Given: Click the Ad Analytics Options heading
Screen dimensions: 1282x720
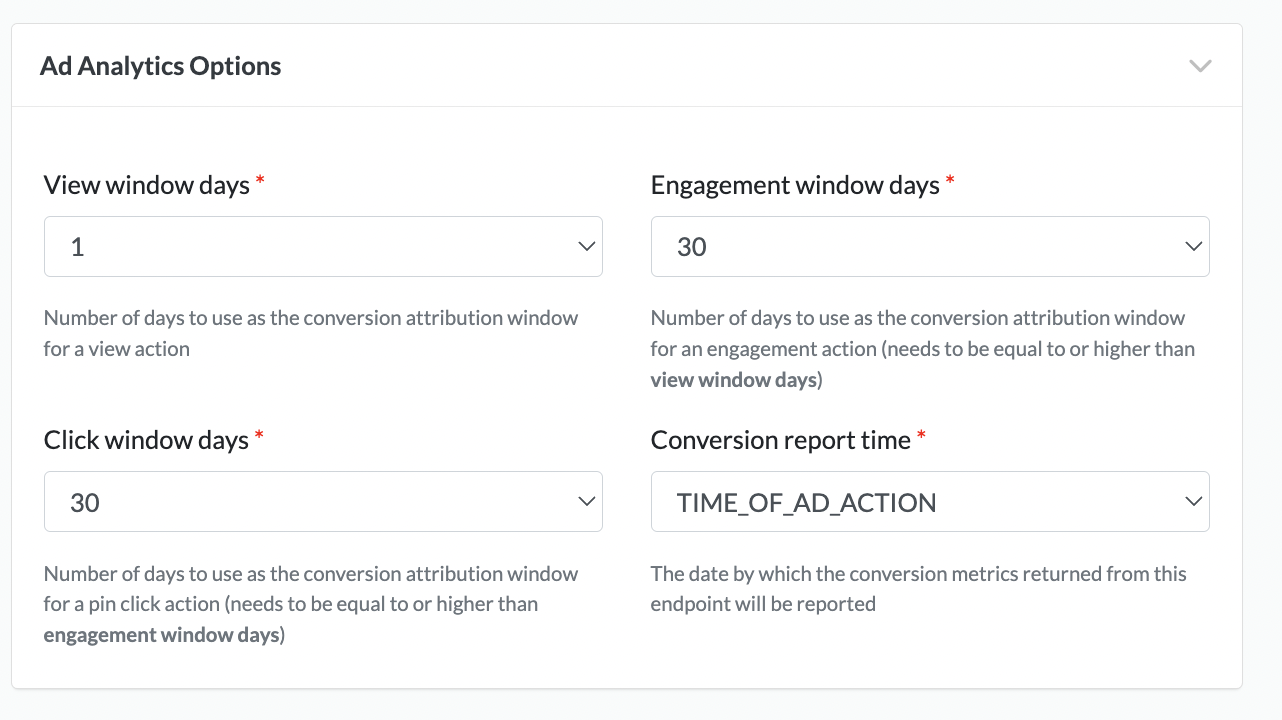Looking at the screenshot, I should click(161, 66).
